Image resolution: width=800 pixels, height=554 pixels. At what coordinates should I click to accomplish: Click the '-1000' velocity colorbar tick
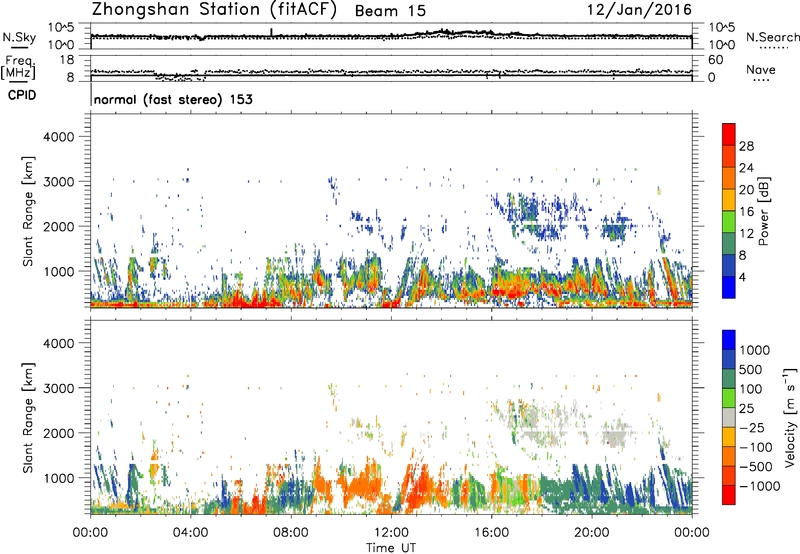759,486
